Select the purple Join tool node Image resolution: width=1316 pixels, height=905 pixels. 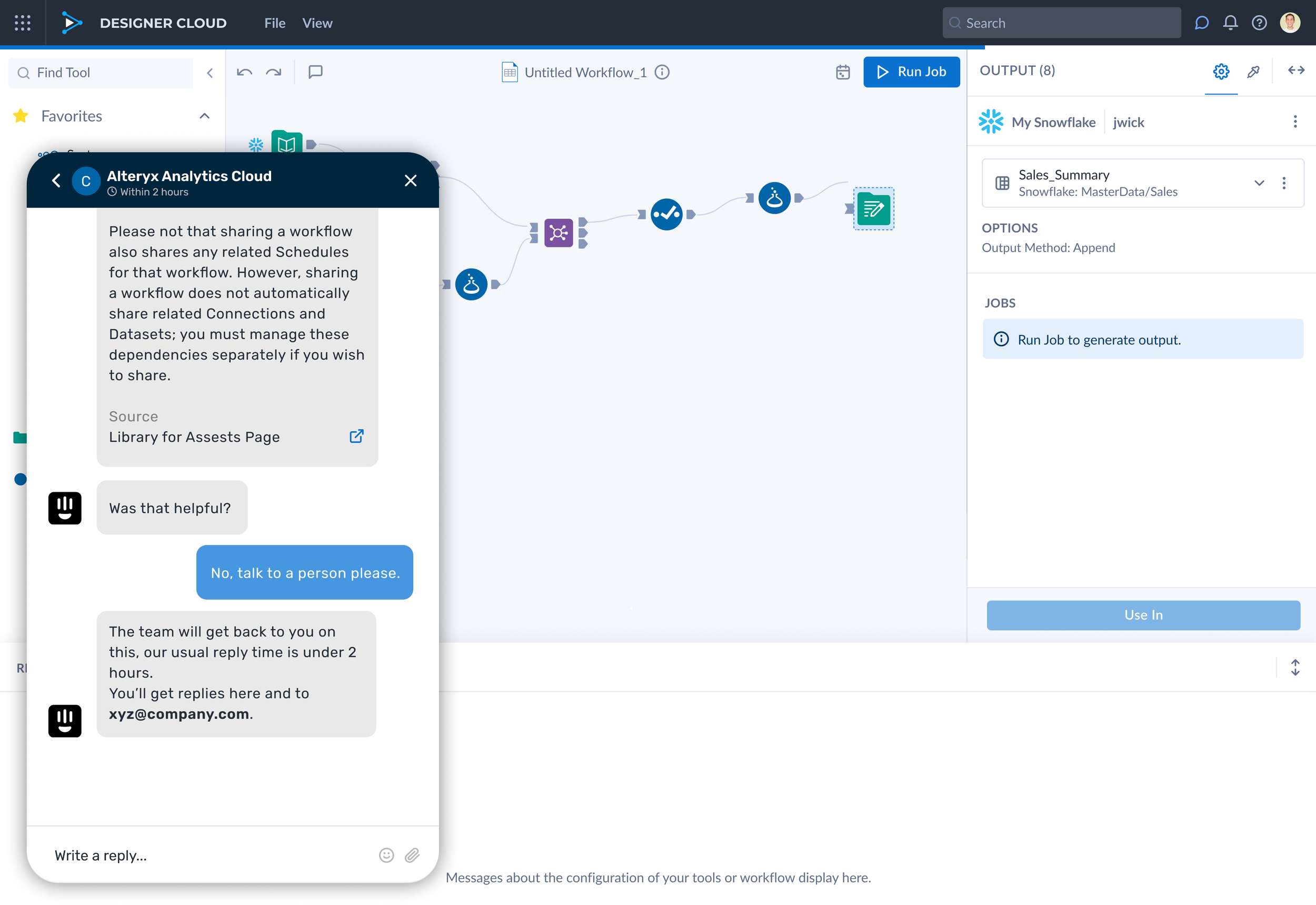pyautogui.click(x=559, y=233)
